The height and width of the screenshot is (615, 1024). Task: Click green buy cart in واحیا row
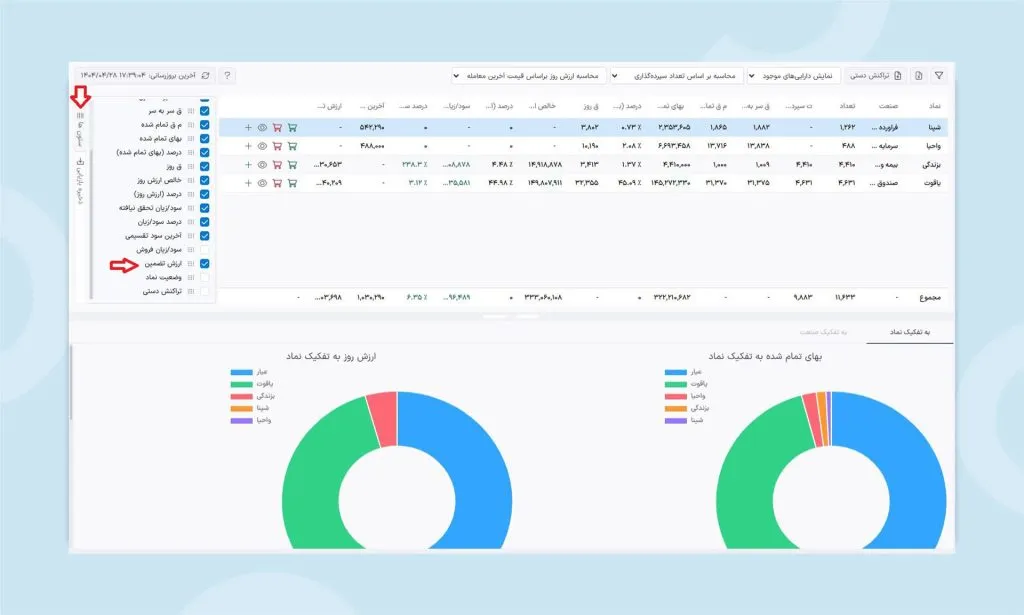292,146
